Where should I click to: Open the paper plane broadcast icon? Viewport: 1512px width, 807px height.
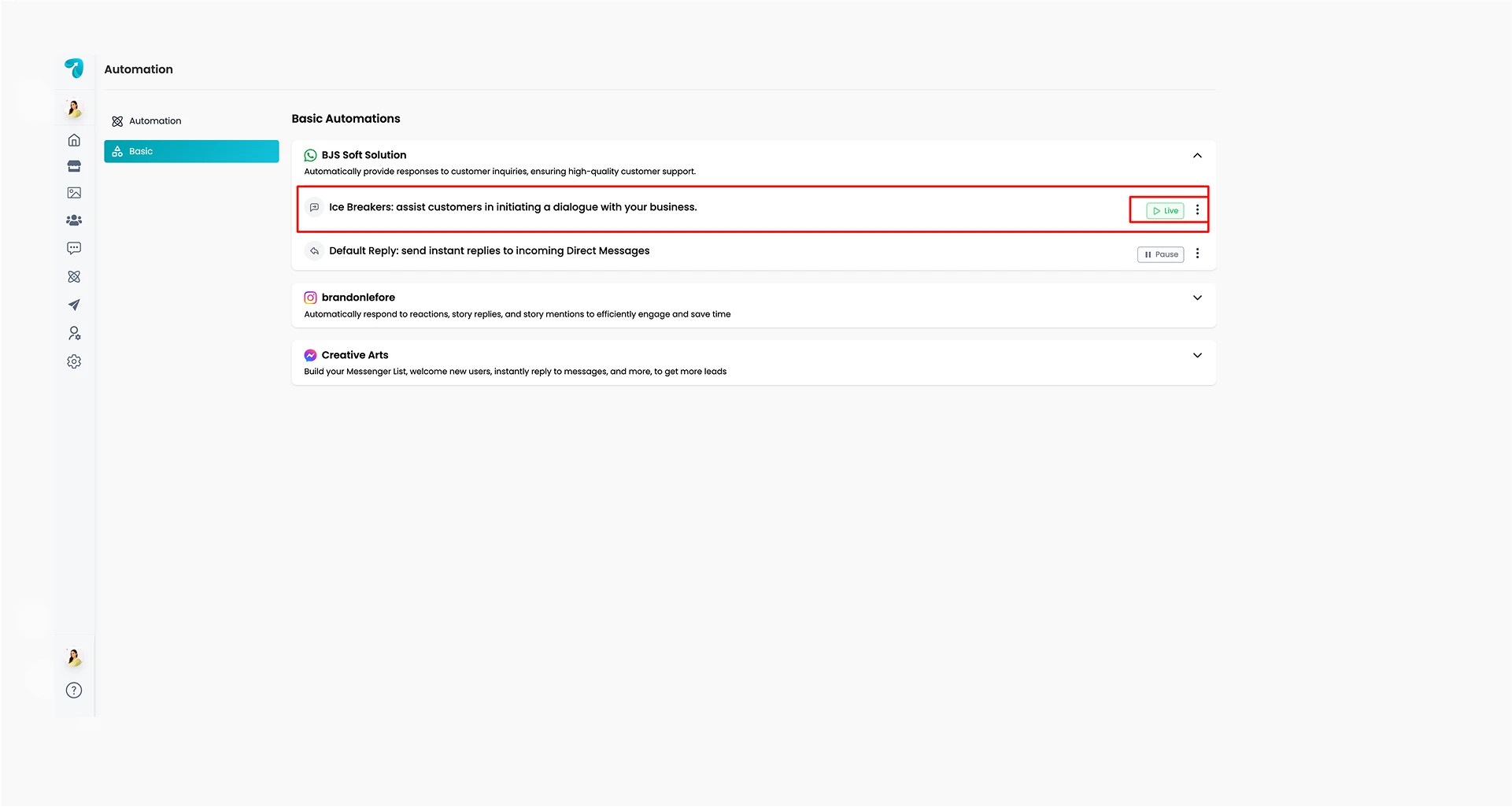[74, 305]
